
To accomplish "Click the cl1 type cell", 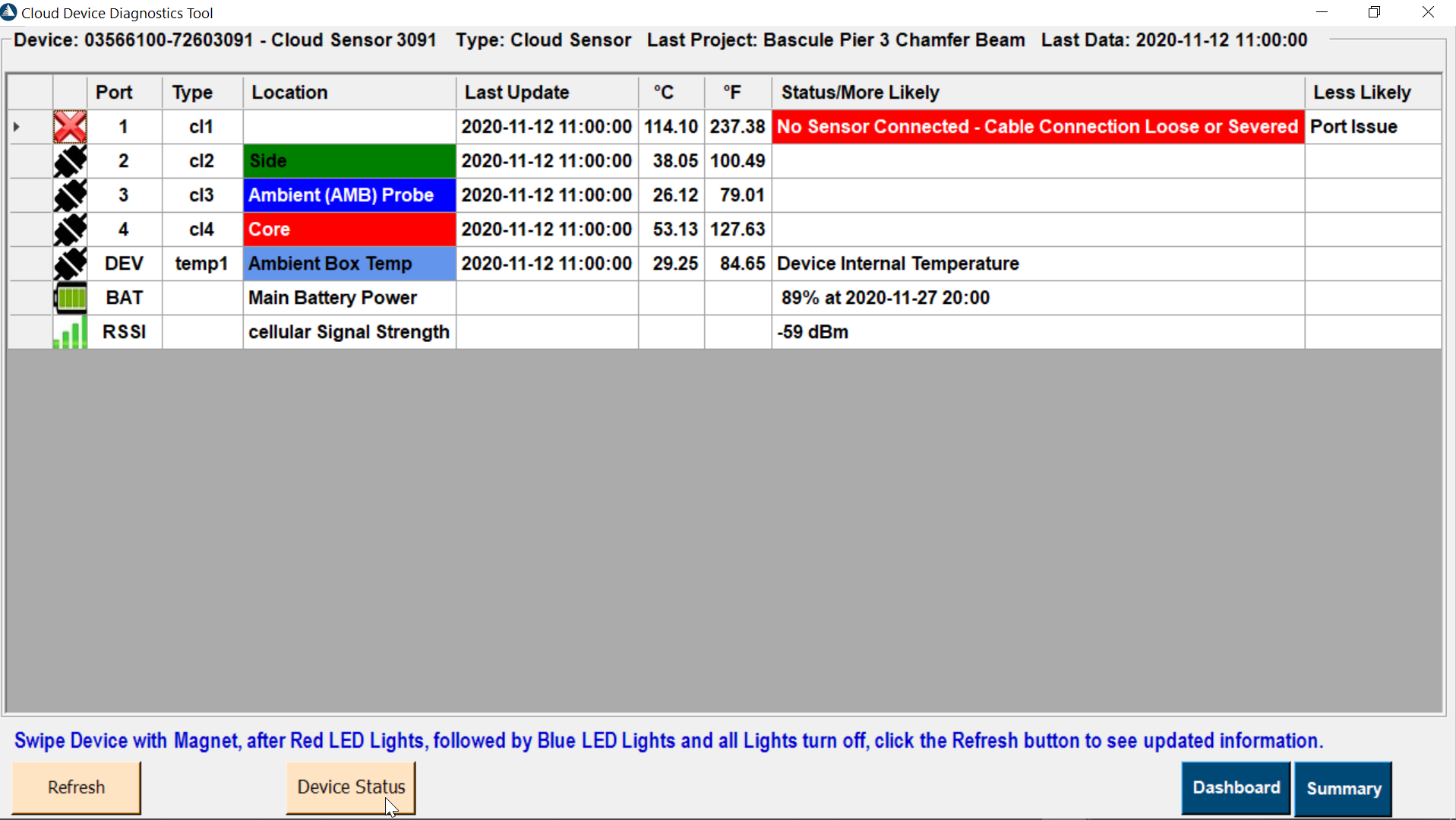I will [x=203, y=127].
